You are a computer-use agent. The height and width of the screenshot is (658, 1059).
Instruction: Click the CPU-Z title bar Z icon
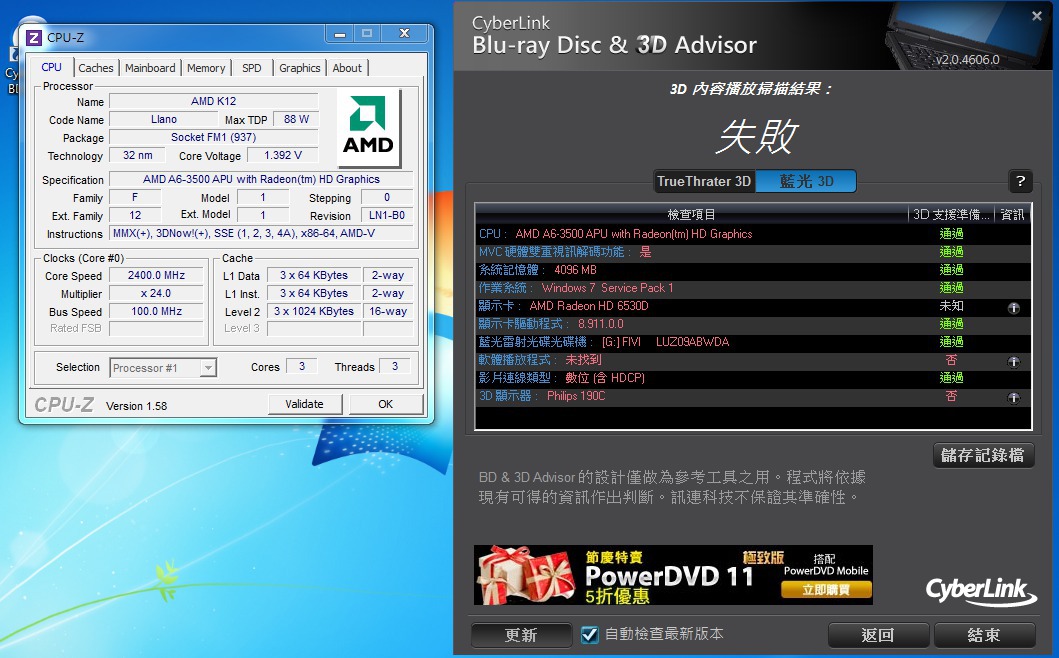click(x=34, y=38)
